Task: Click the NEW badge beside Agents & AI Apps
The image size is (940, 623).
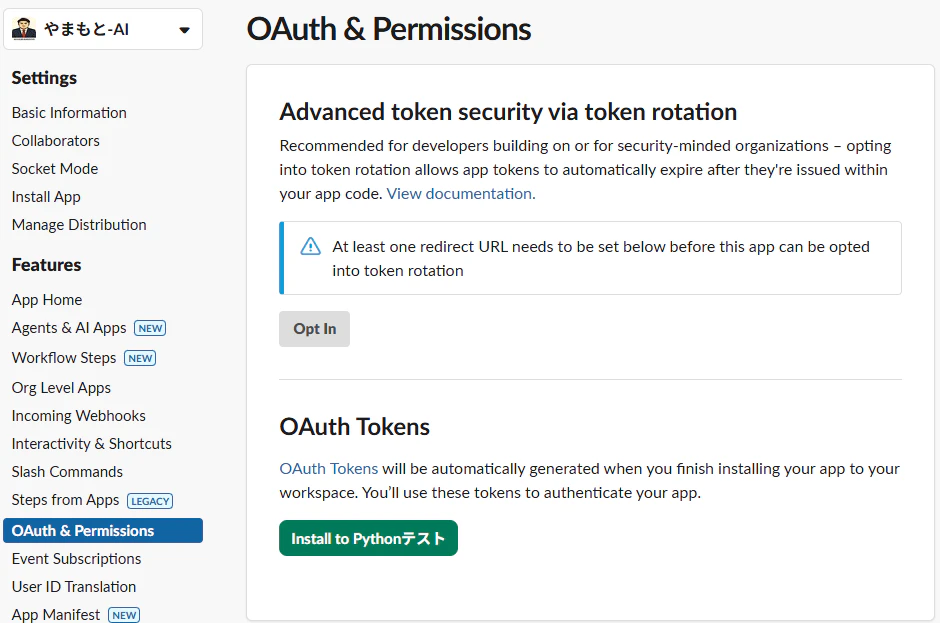Action: [x=150, y=328]
